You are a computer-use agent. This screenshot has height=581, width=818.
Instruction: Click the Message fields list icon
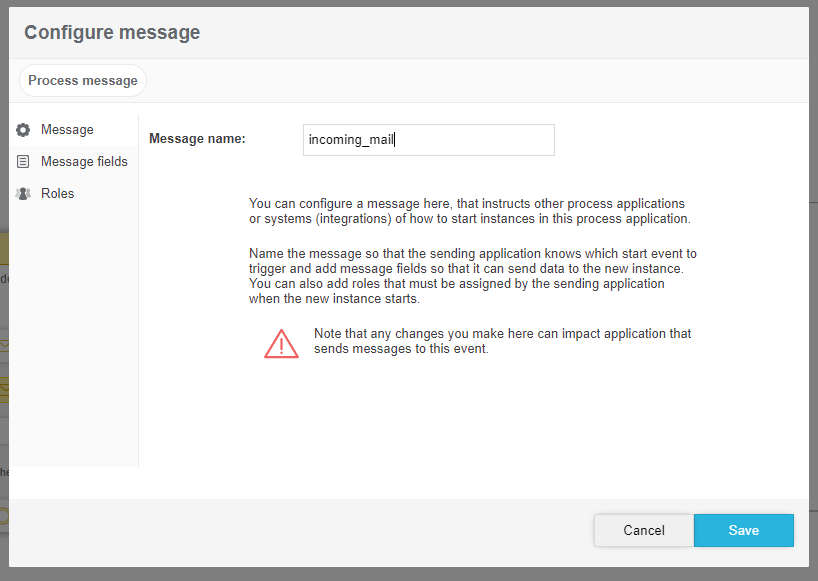[22, 161]
